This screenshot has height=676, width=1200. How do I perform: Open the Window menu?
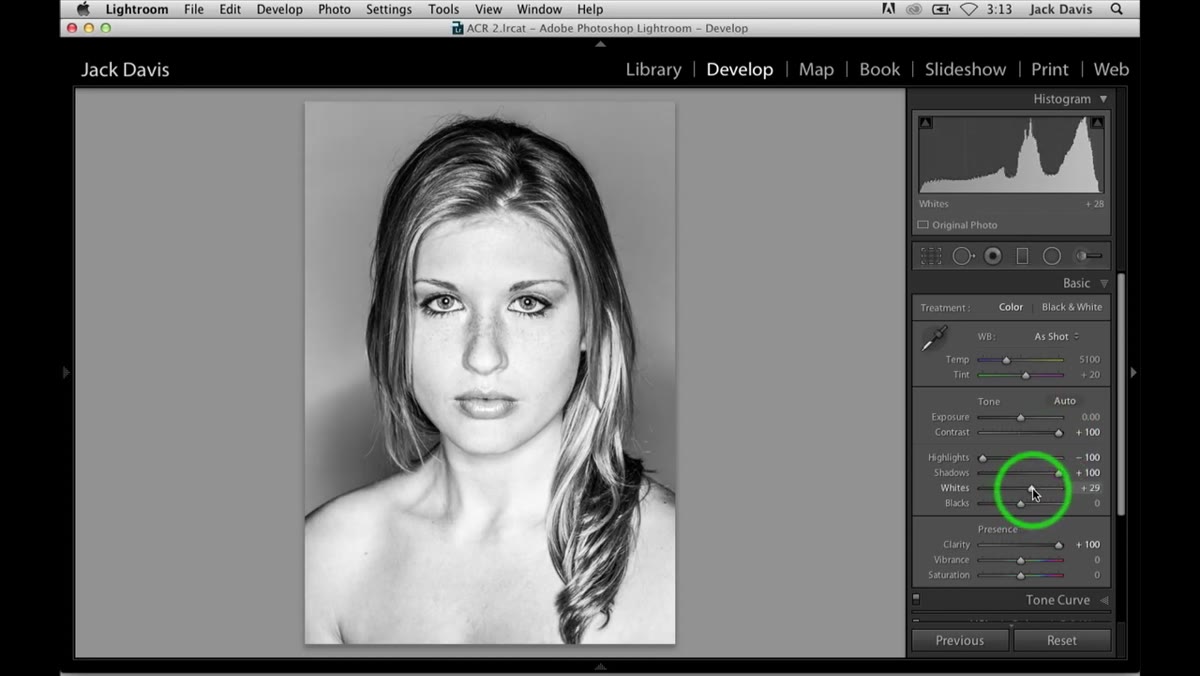coord(539,9)
